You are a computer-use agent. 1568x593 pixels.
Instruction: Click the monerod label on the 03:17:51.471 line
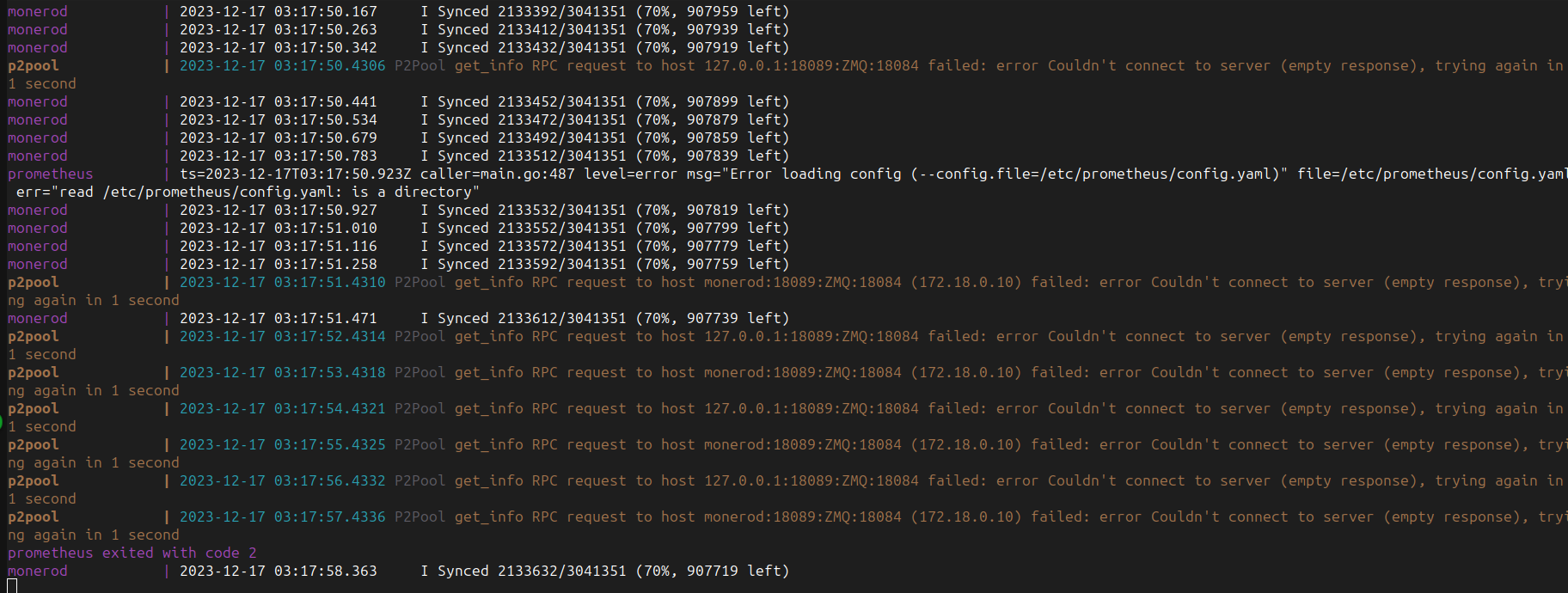[37, 318]
